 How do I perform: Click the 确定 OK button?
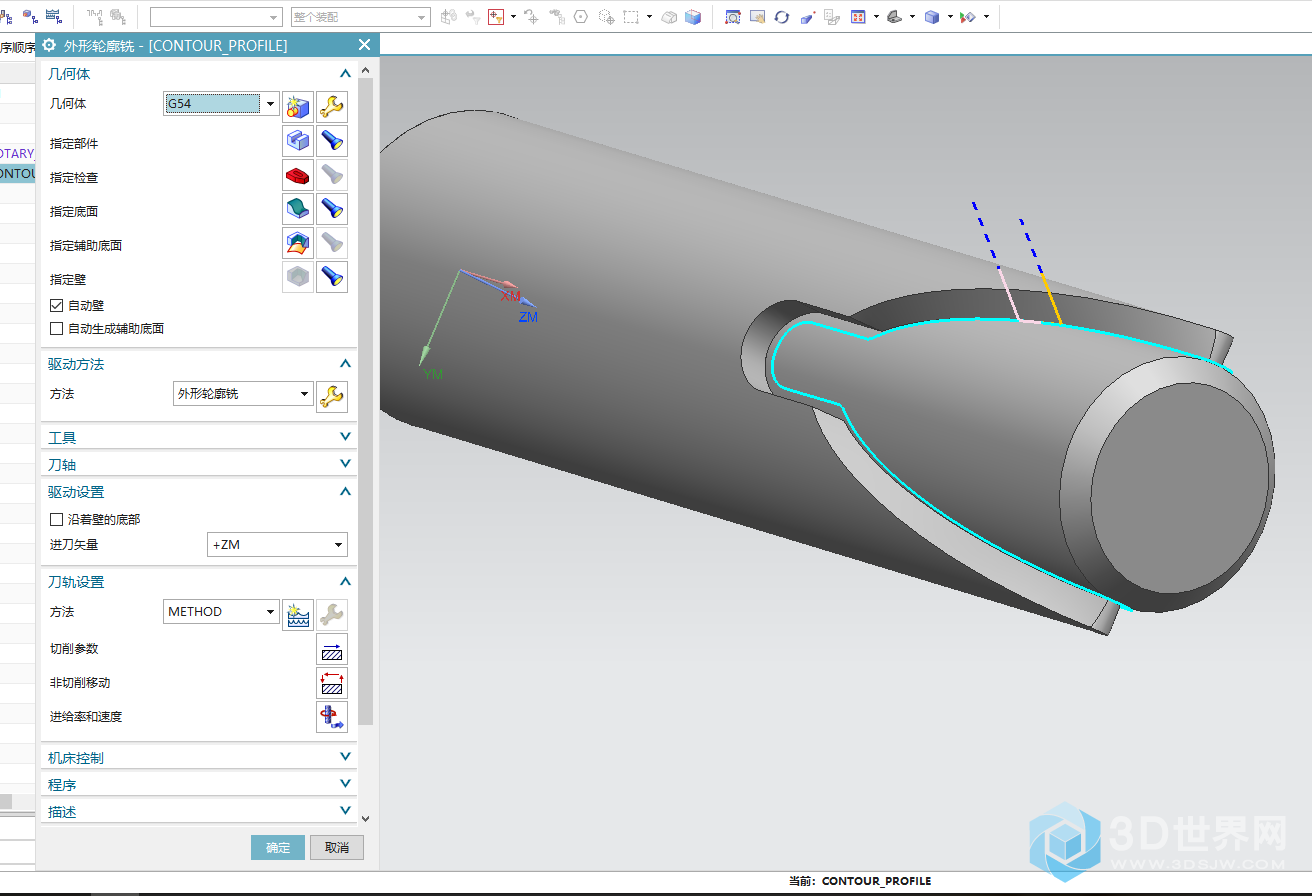[278, 848]
